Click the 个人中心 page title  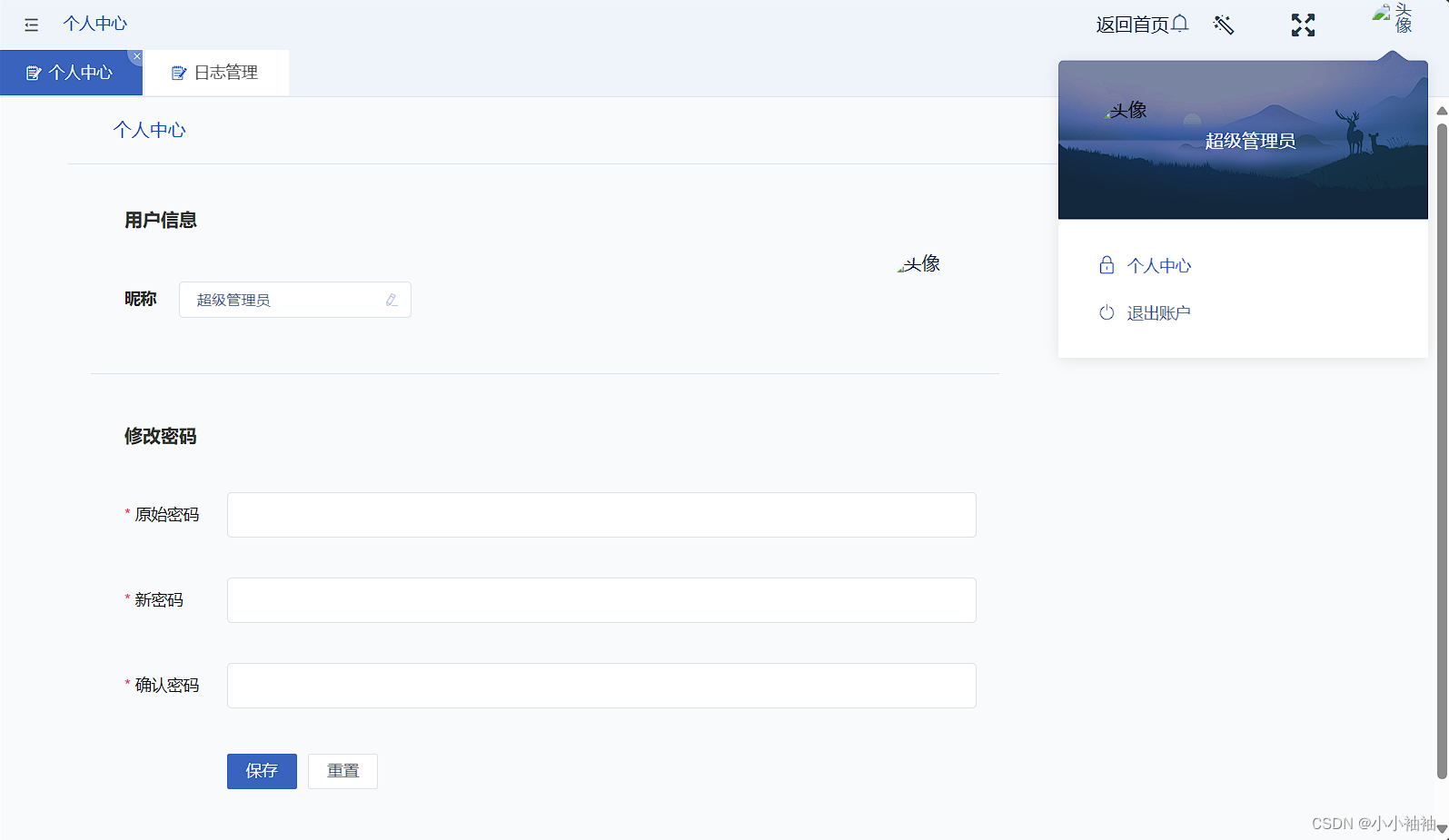pyautogui.click(x=149, y=130)
